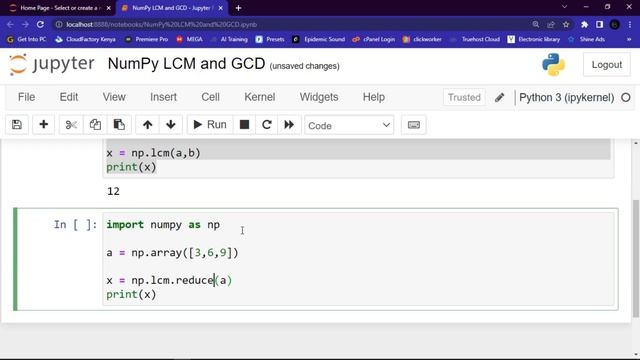The height and width of the screenshot is (360, 640).
Task: Toggle the browser side panel icon
Action: coord(599,24)
